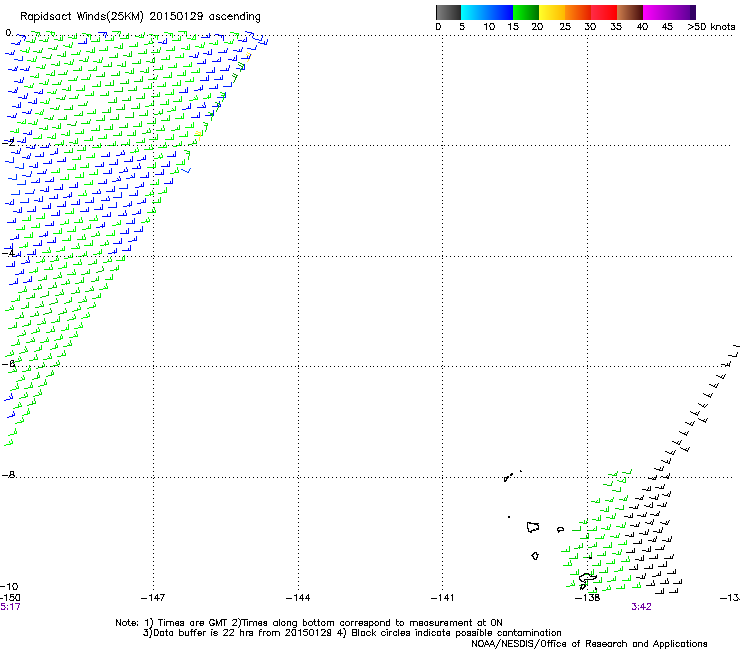Click the '>50 knots' legend label
The width and height of the screenshot is (740, 650).
[x=711, y=27]
